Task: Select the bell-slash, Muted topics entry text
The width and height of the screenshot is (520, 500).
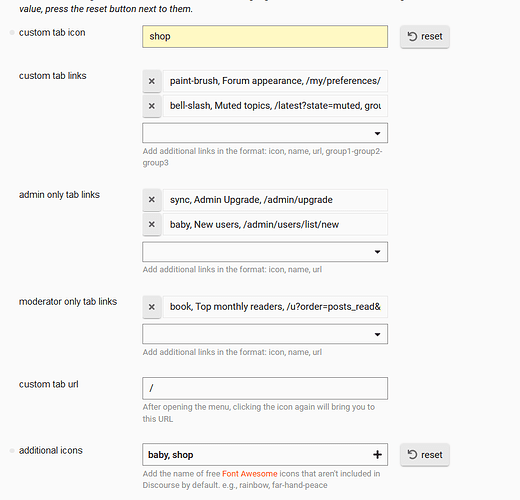Action: [275, 106]
